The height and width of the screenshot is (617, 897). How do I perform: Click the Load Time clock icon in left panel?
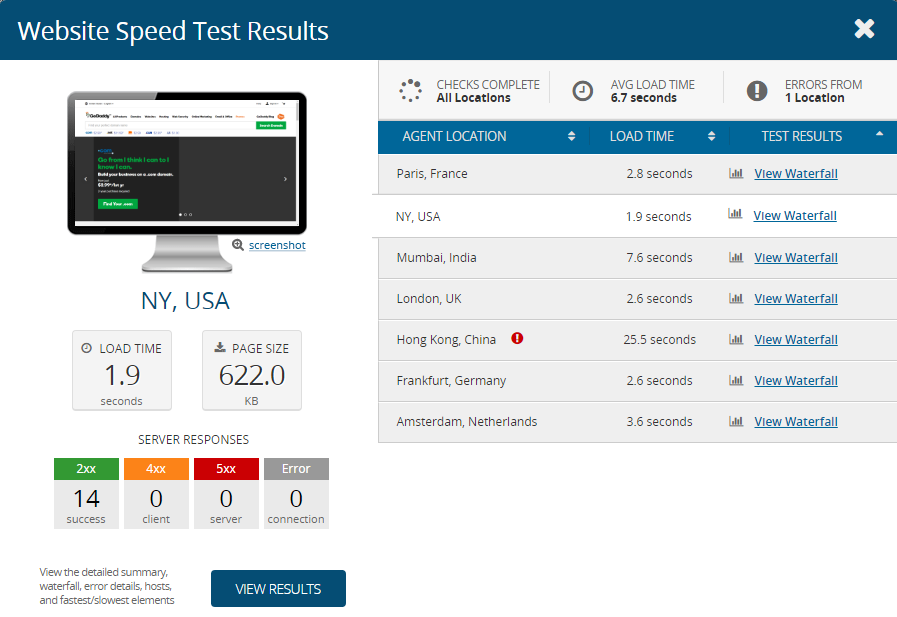point(86,348)
